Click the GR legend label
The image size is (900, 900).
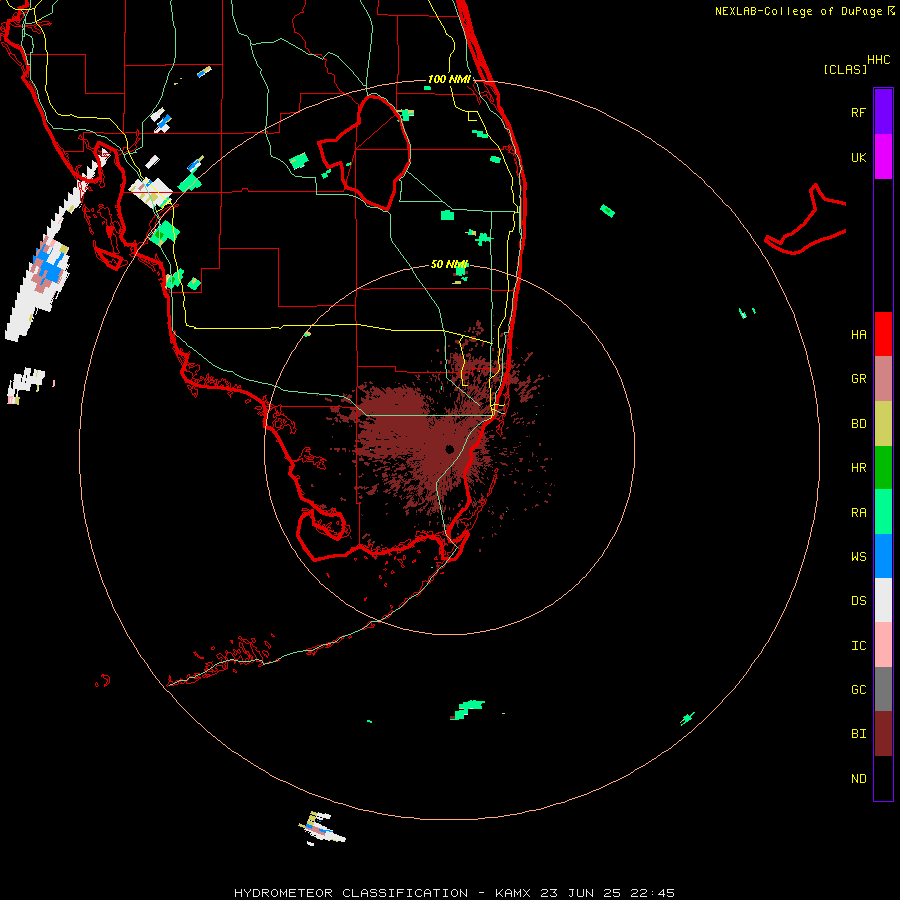click(858, 379)
